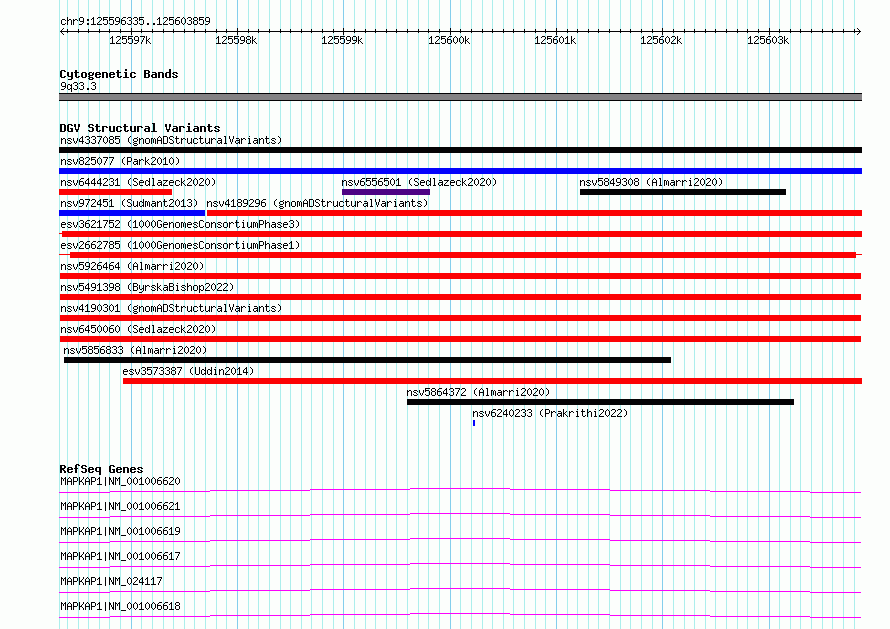Click the black nsv5849308 Almarri2020 bar

pyautogui.click(x=683, y=192)
